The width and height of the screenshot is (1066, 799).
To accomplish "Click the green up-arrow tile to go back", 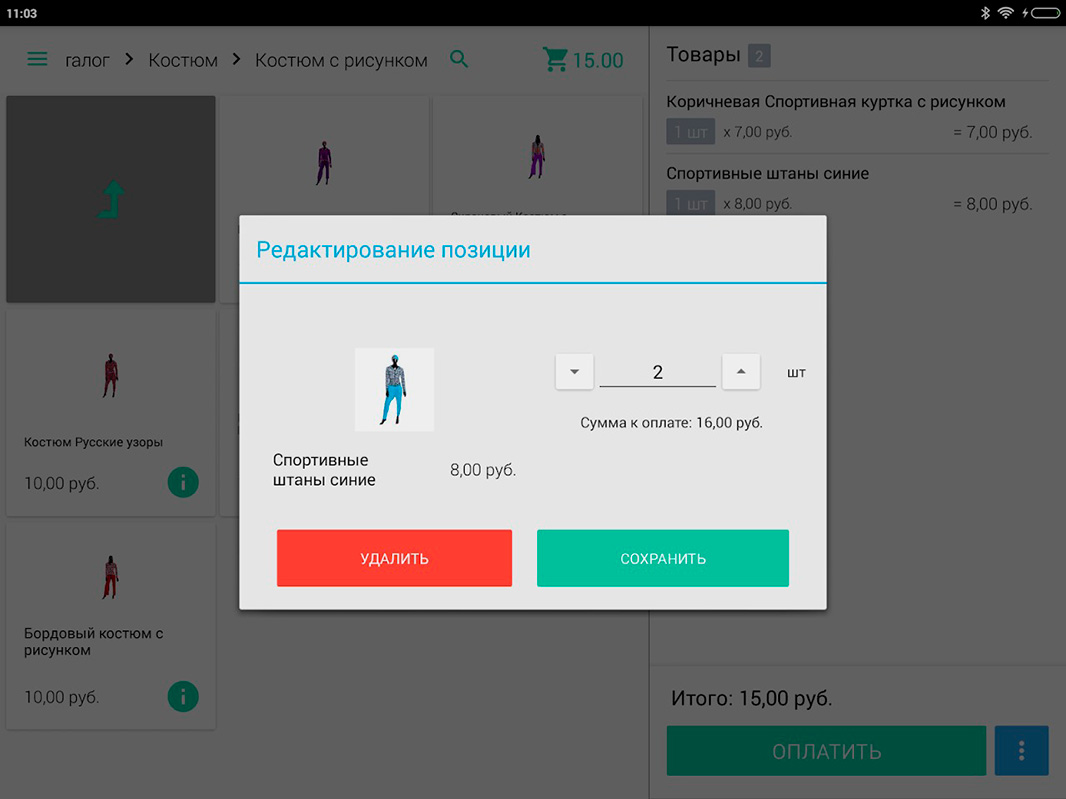I will (110, 198).
